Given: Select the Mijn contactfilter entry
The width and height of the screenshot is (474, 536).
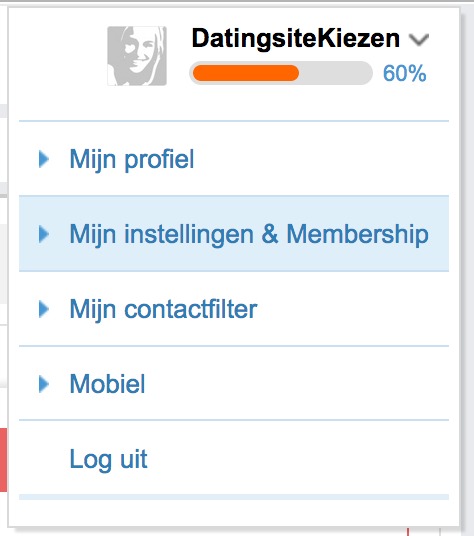Looking at the screenshot, I should [234, 309].
